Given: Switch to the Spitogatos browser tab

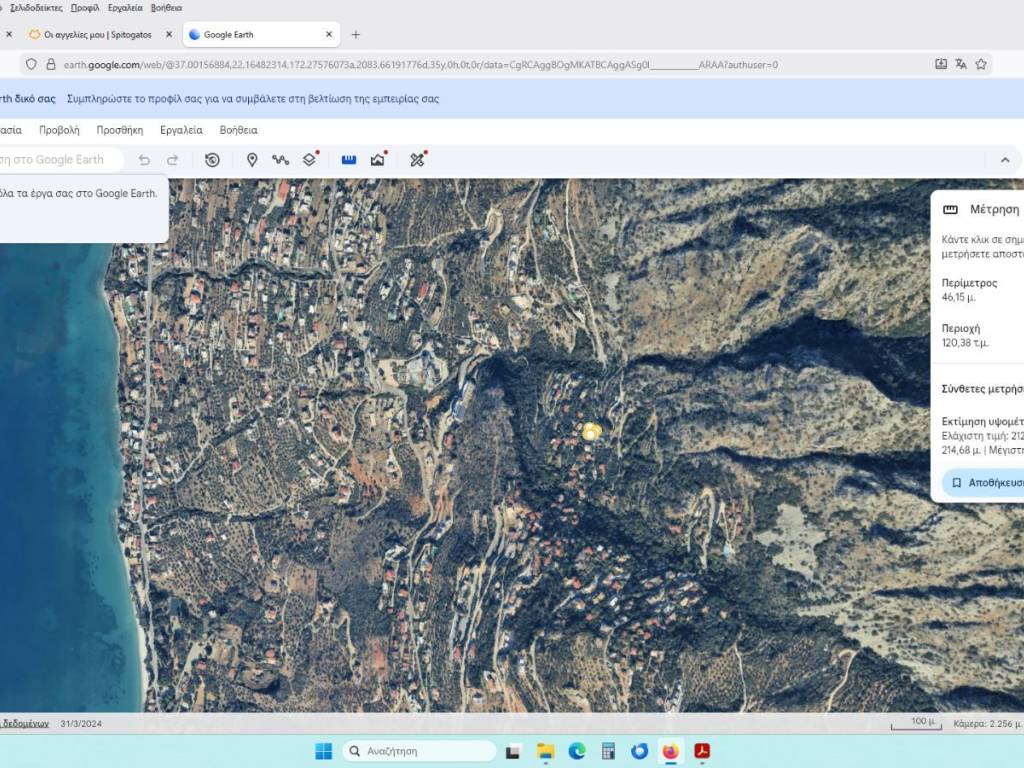Looking at the screenshot, I should point(97,34).
